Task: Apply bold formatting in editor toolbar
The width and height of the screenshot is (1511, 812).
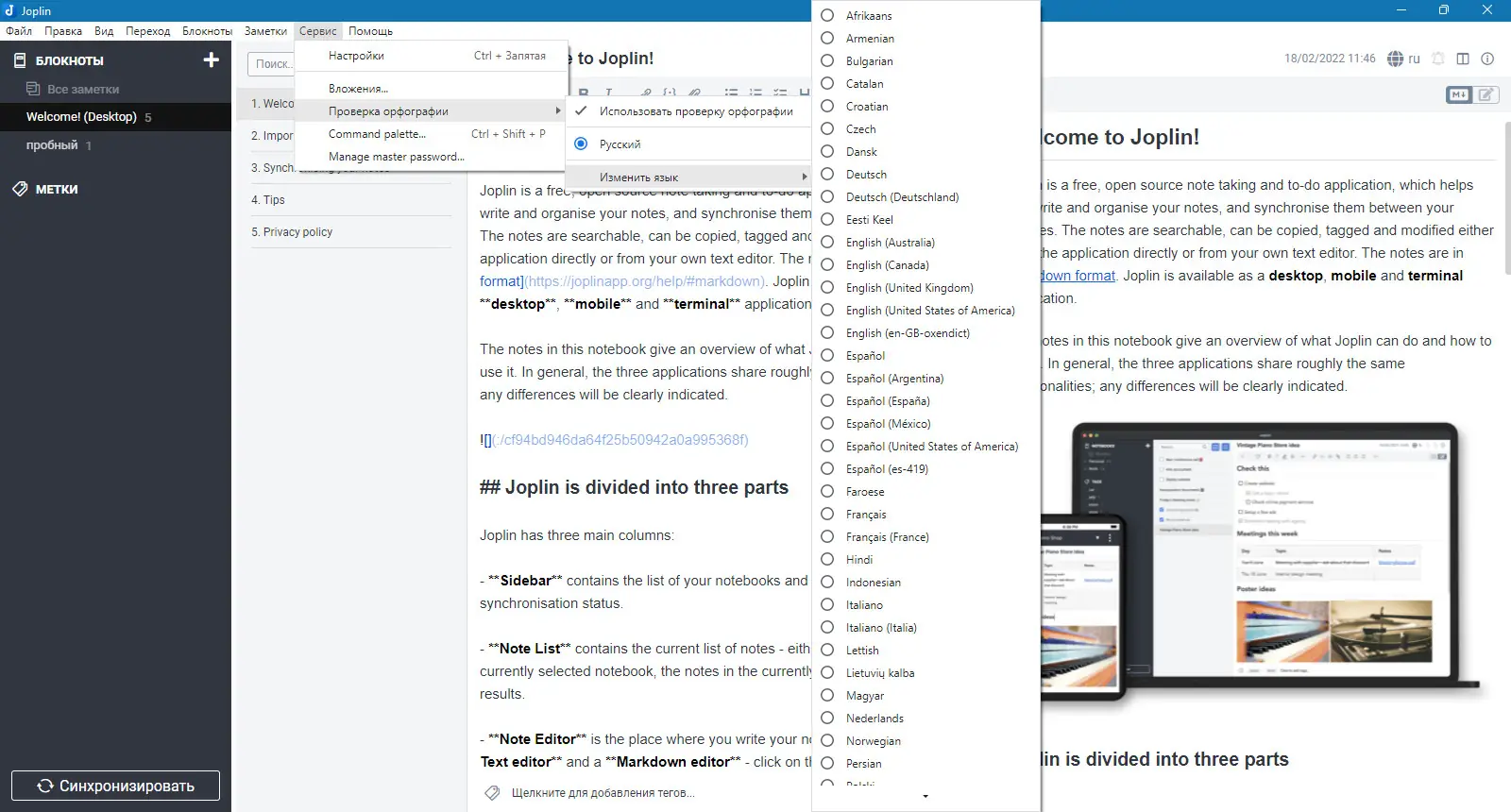Action: click(x=584, y=93)
